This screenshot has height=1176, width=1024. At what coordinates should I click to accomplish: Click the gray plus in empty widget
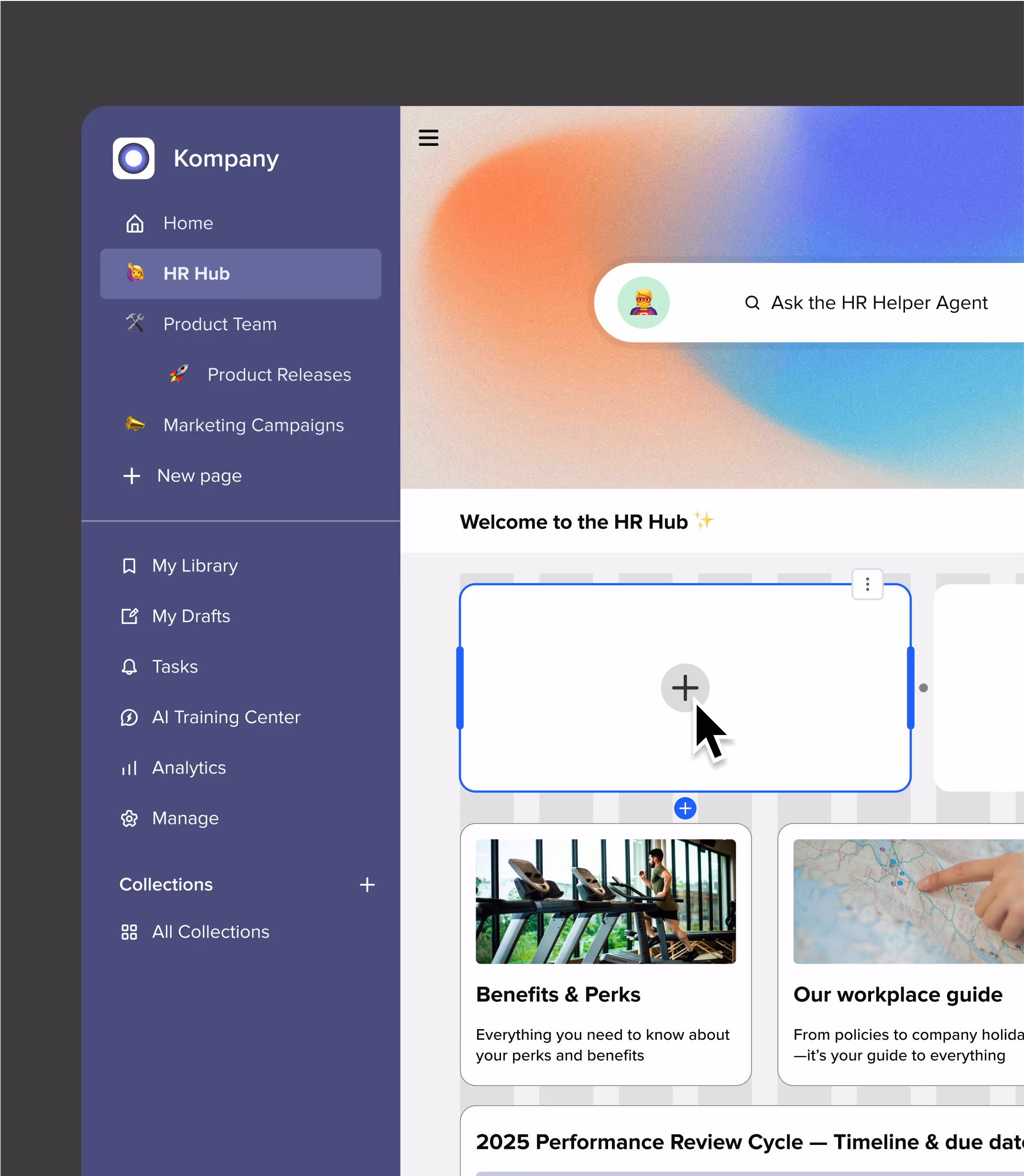[x=685, y=687]
